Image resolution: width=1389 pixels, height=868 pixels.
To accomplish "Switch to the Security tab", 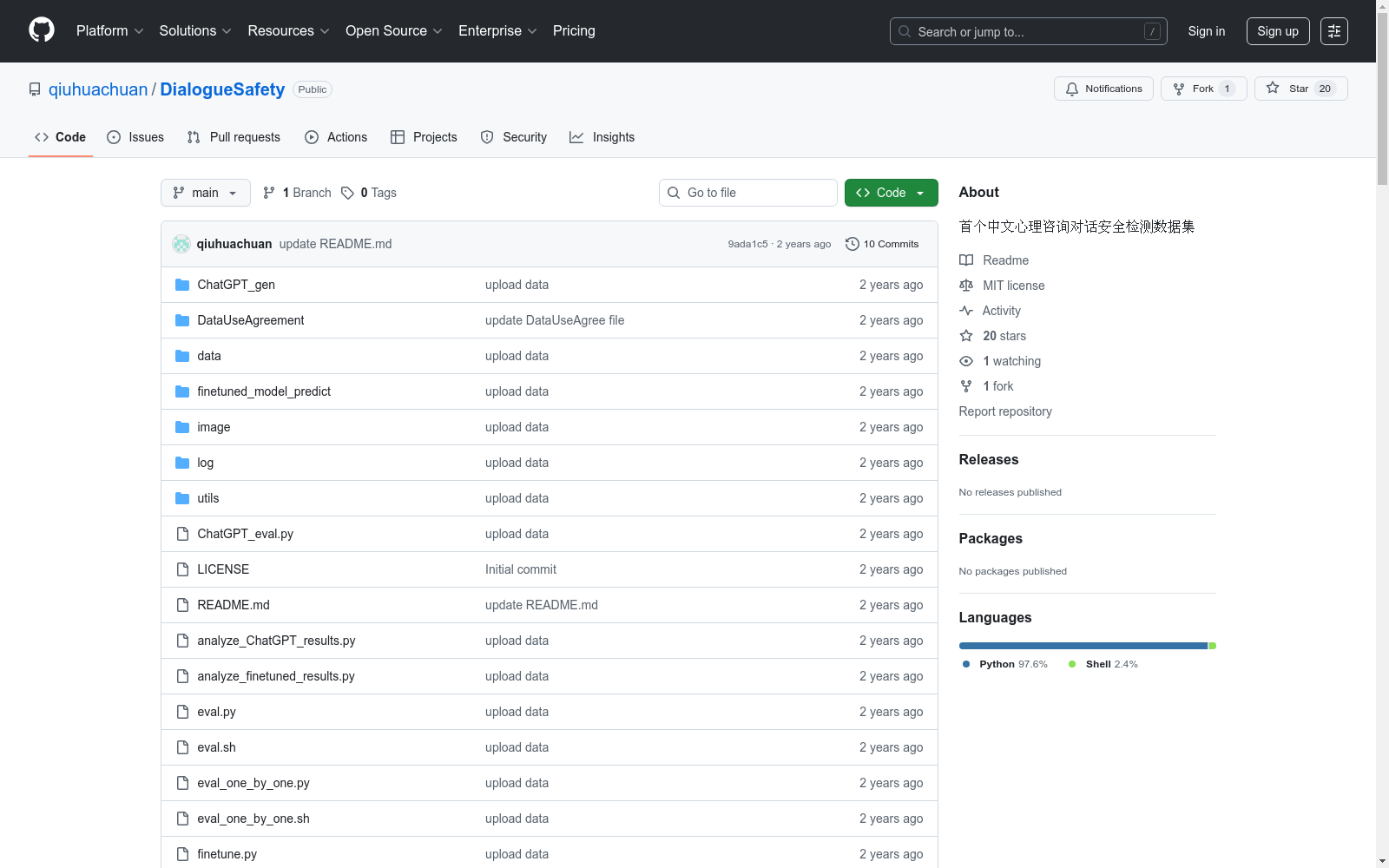I will (x=514, y=137).
